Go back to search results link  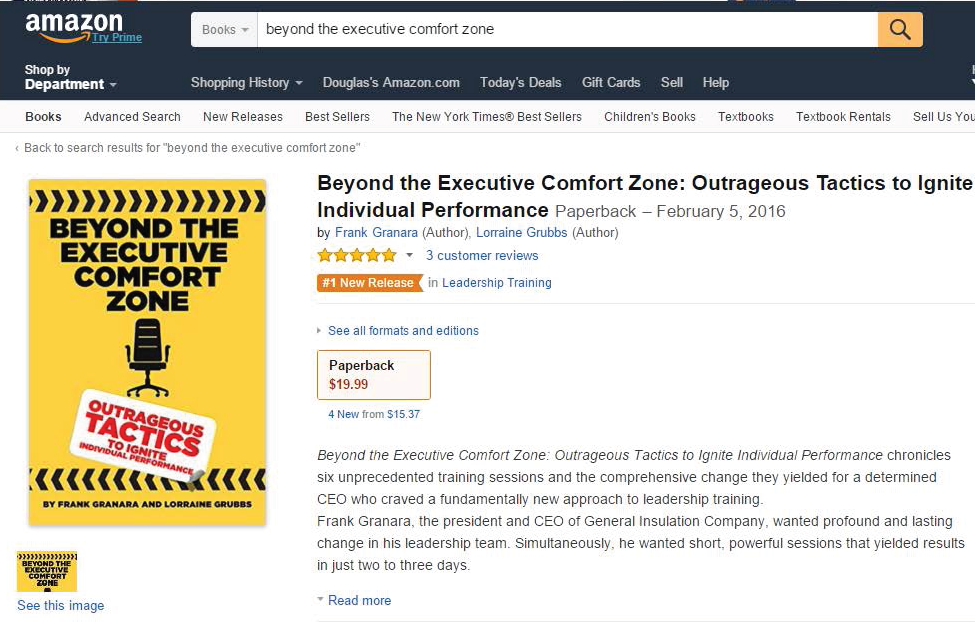click(x=192, y=148)
